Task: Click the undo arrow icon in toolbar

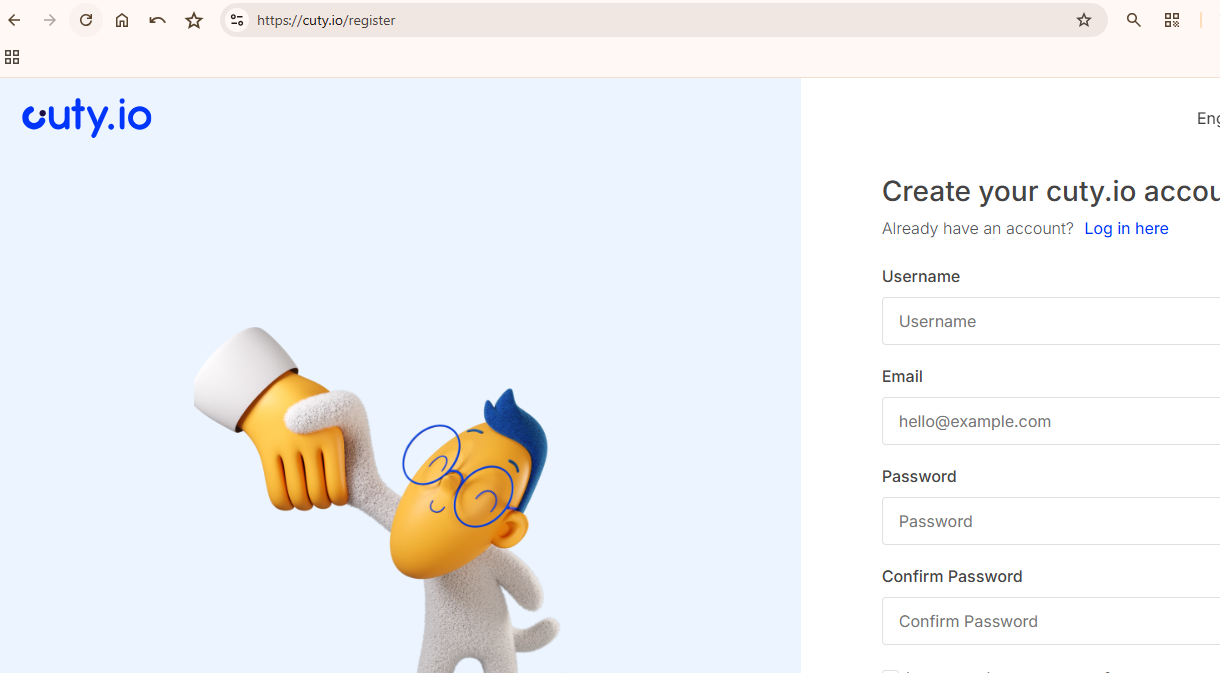Action: click(158, 20)
